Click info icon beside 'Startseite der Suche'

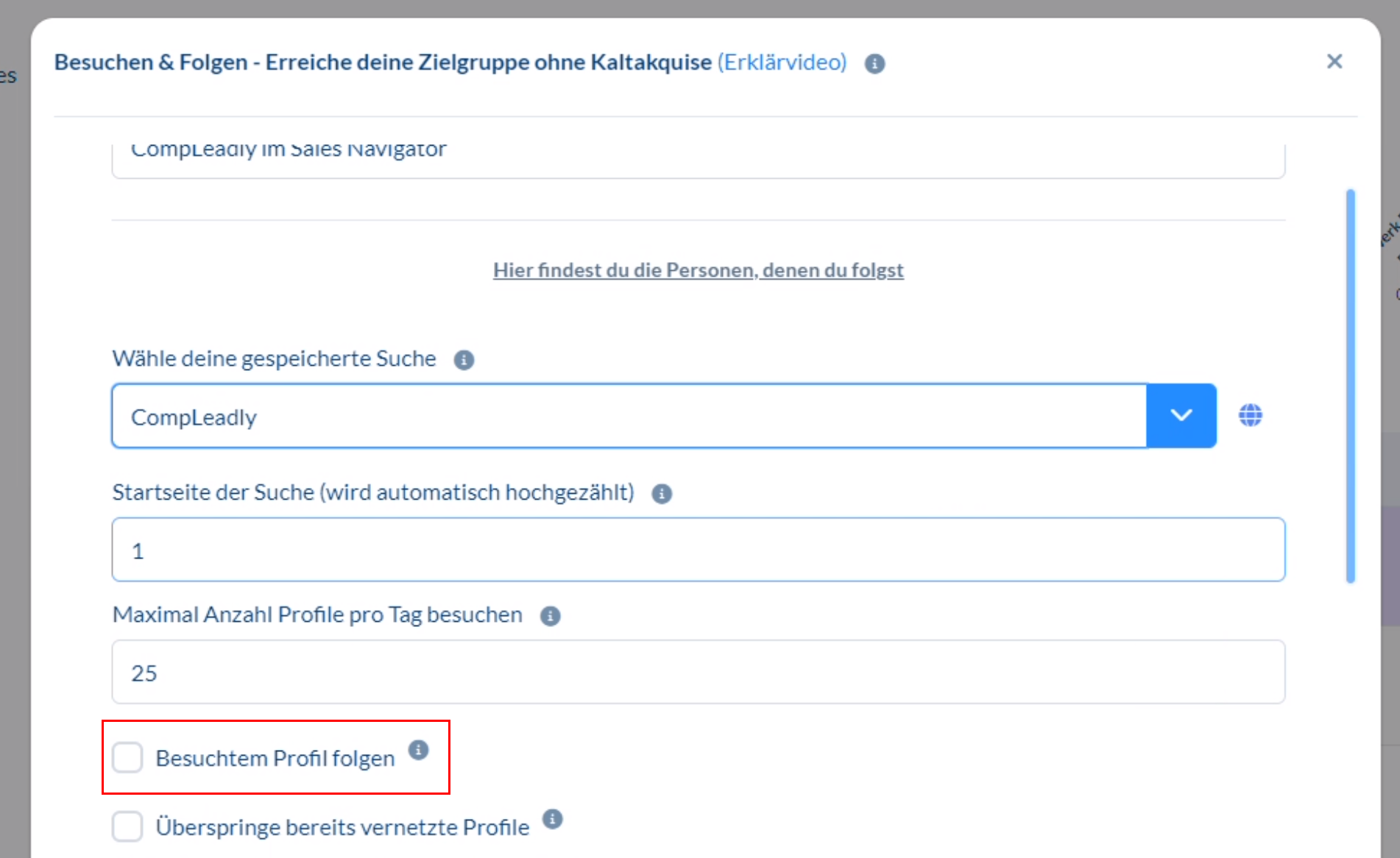click(x=662, y=494)
